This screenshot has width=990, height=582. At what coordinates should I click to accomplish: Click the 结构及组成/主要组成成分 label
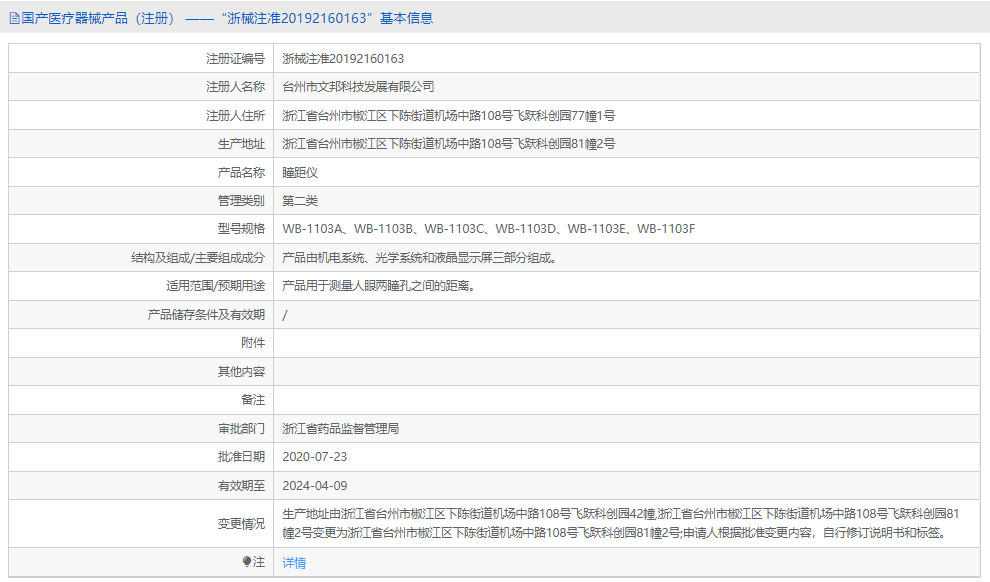tap(198, 258)
